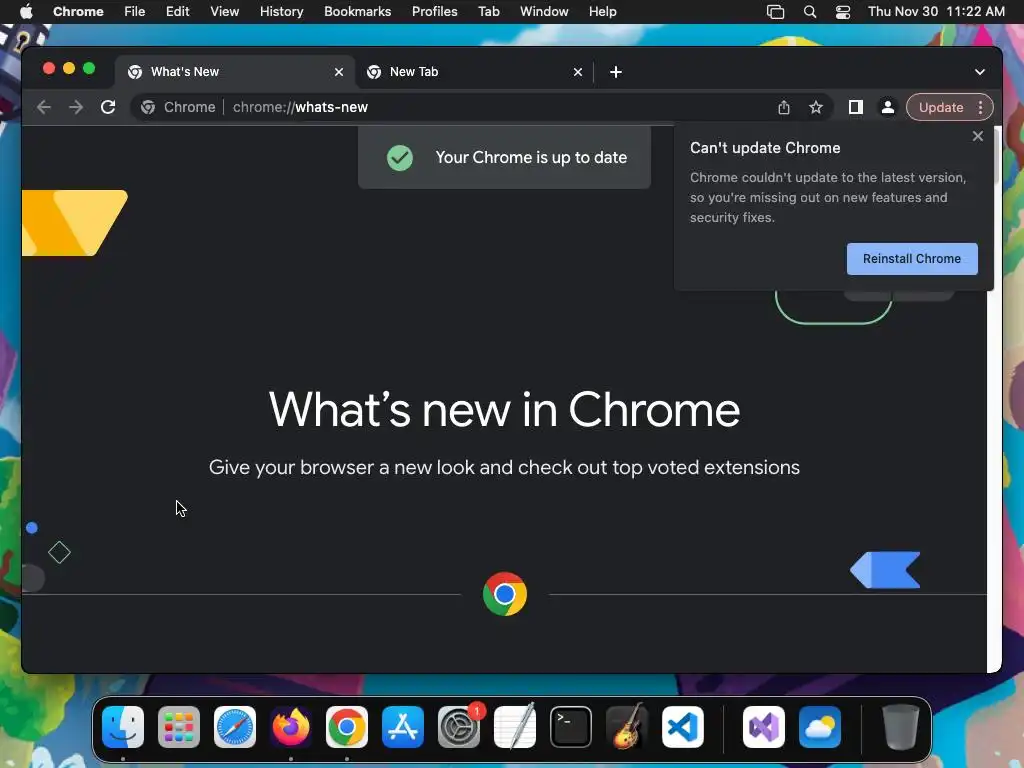This screenshot has width=1024, height=768.
Task: Reload the What's New page
Action: pyautogui.click(x=108, y=107)
